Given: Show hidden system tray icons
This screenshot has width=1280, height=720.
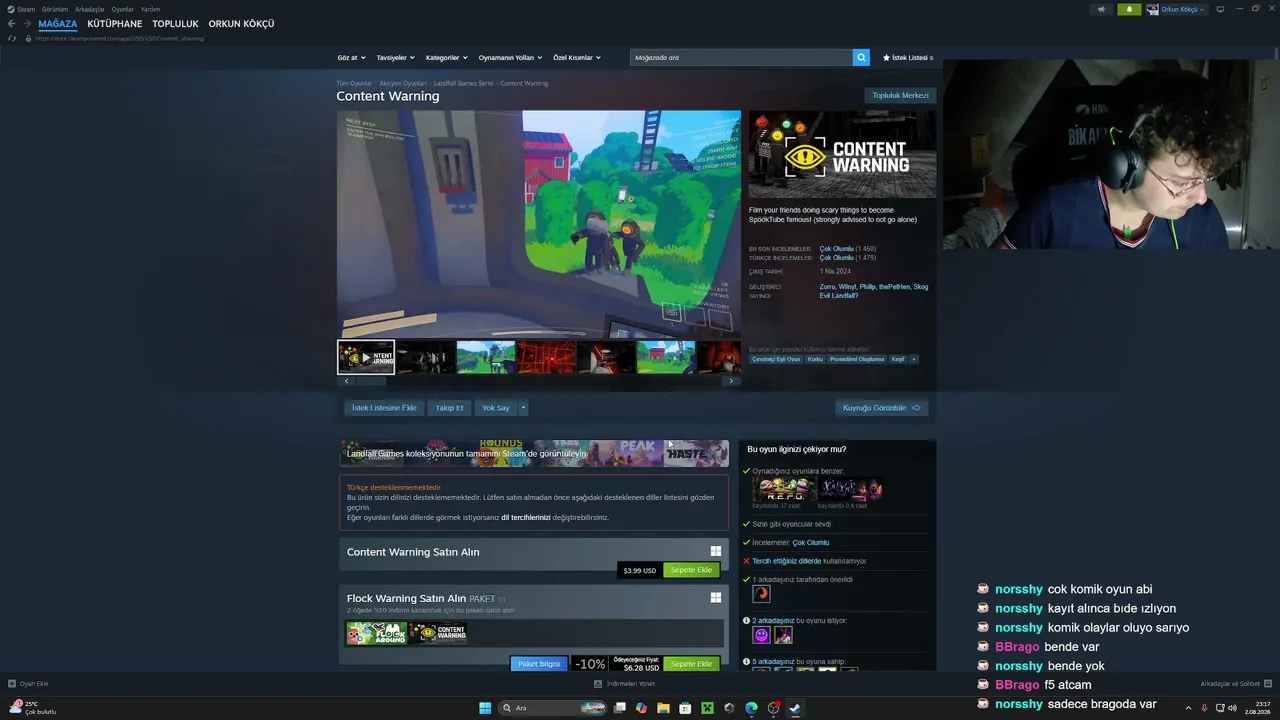Looking at the screenshot, I should point(1189,708).
